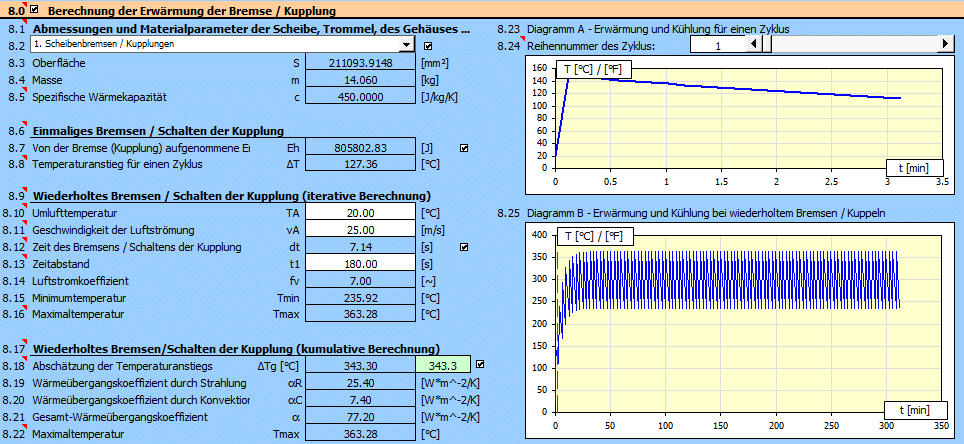This screenshot has width=964, height=444.
Task: Click the 'Spezifische Wärmekapazität' label
Action: (100, 97)
